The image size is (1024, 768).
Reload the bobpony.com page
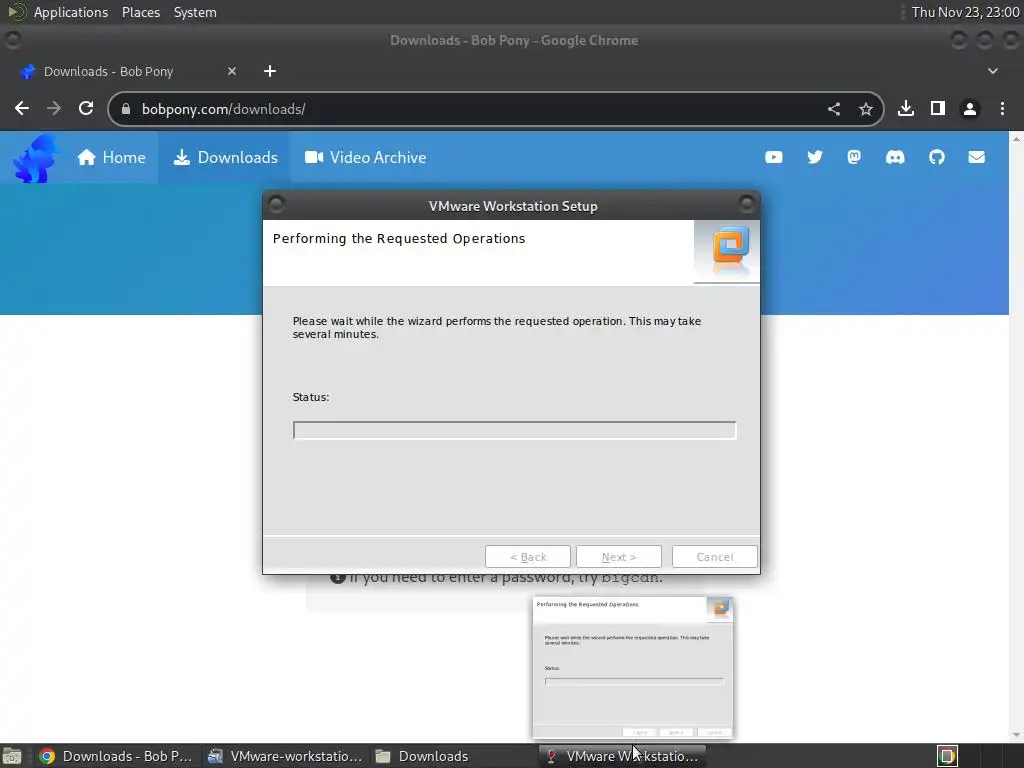(x=86, y=108)
